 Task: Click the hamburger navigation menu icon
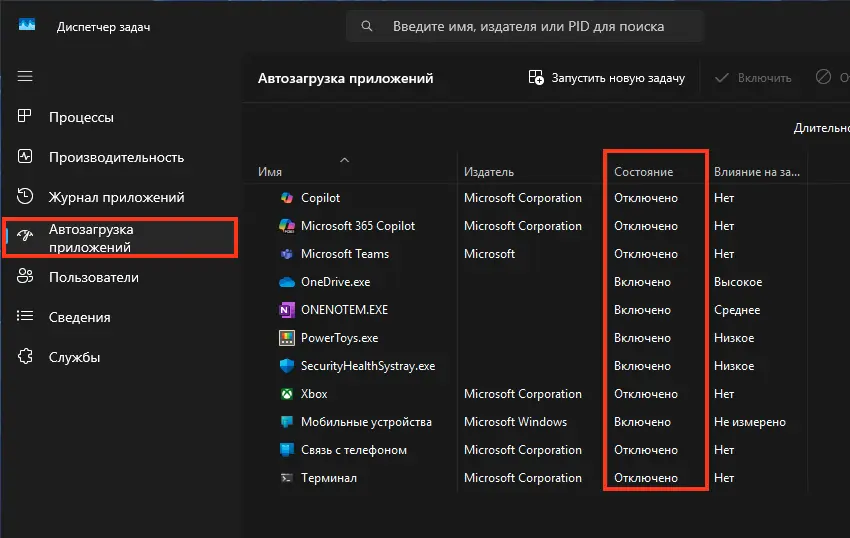[25, 77]
